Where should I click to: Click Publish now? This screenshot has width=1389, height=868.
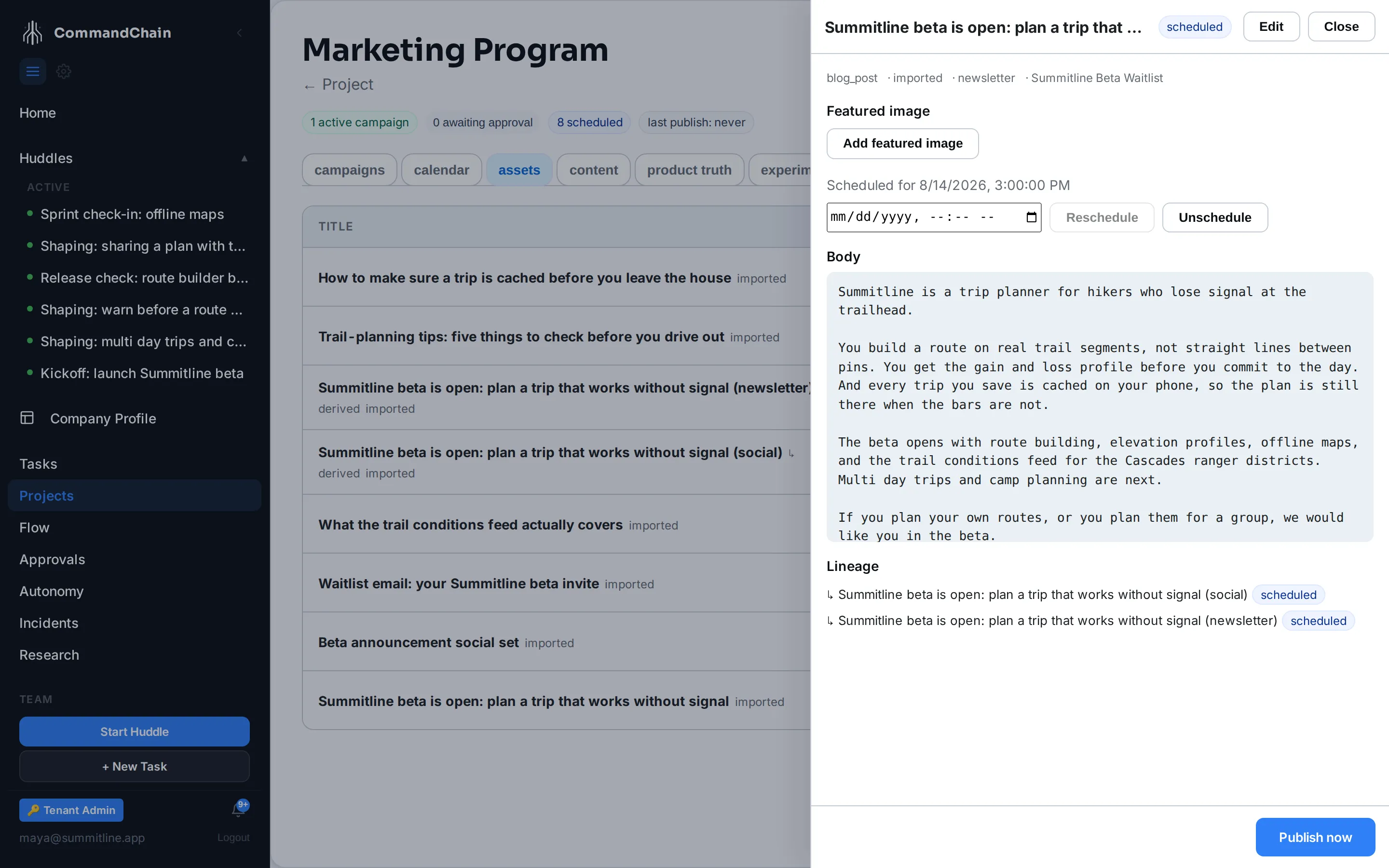[x=1315, y=837]
